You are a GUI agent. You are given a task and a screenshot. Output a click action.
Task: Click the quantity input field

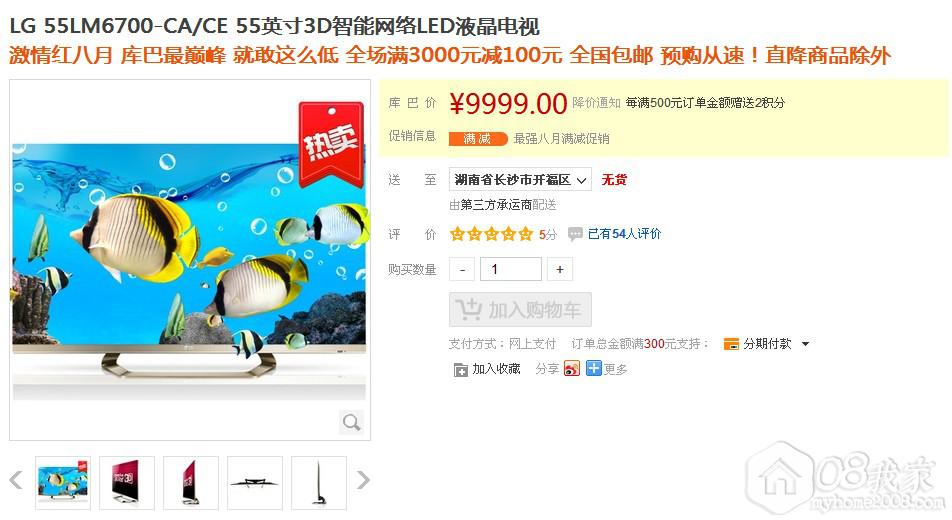coord(511,269)
